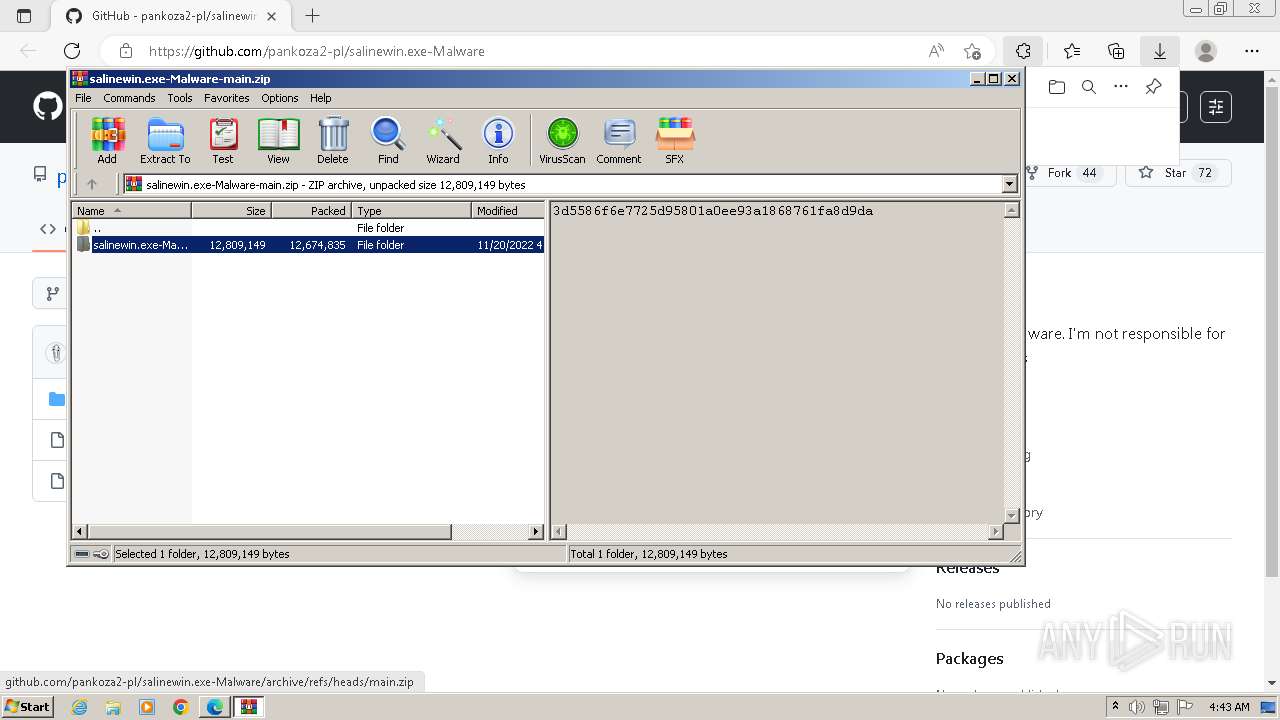The image size is (1280, 720).
Task: Click the Find magnifier icon
Action: [x=388, y=140]
